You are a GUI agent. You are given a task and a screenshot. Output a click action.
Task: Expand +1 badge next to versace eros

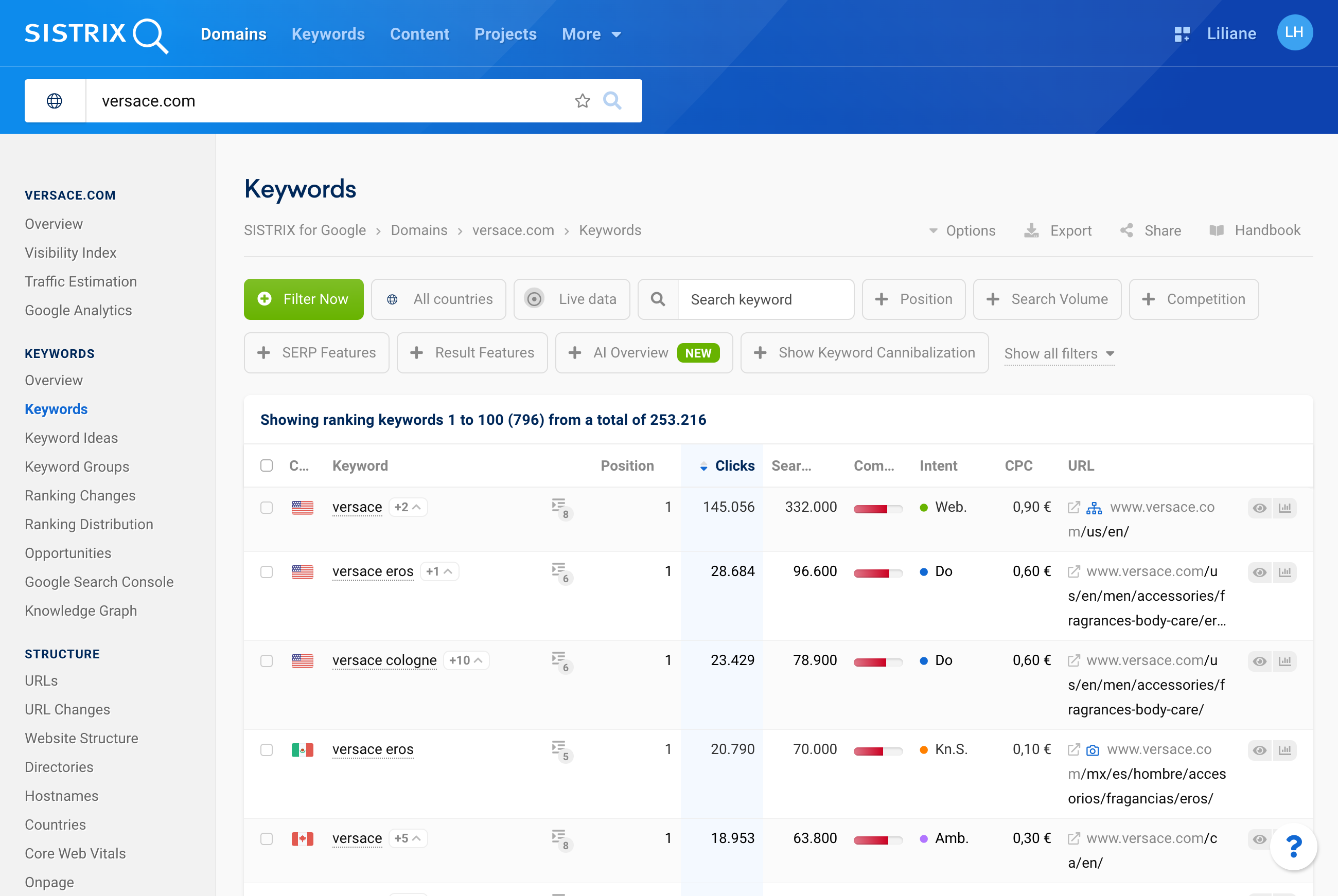tap(439, 571)
